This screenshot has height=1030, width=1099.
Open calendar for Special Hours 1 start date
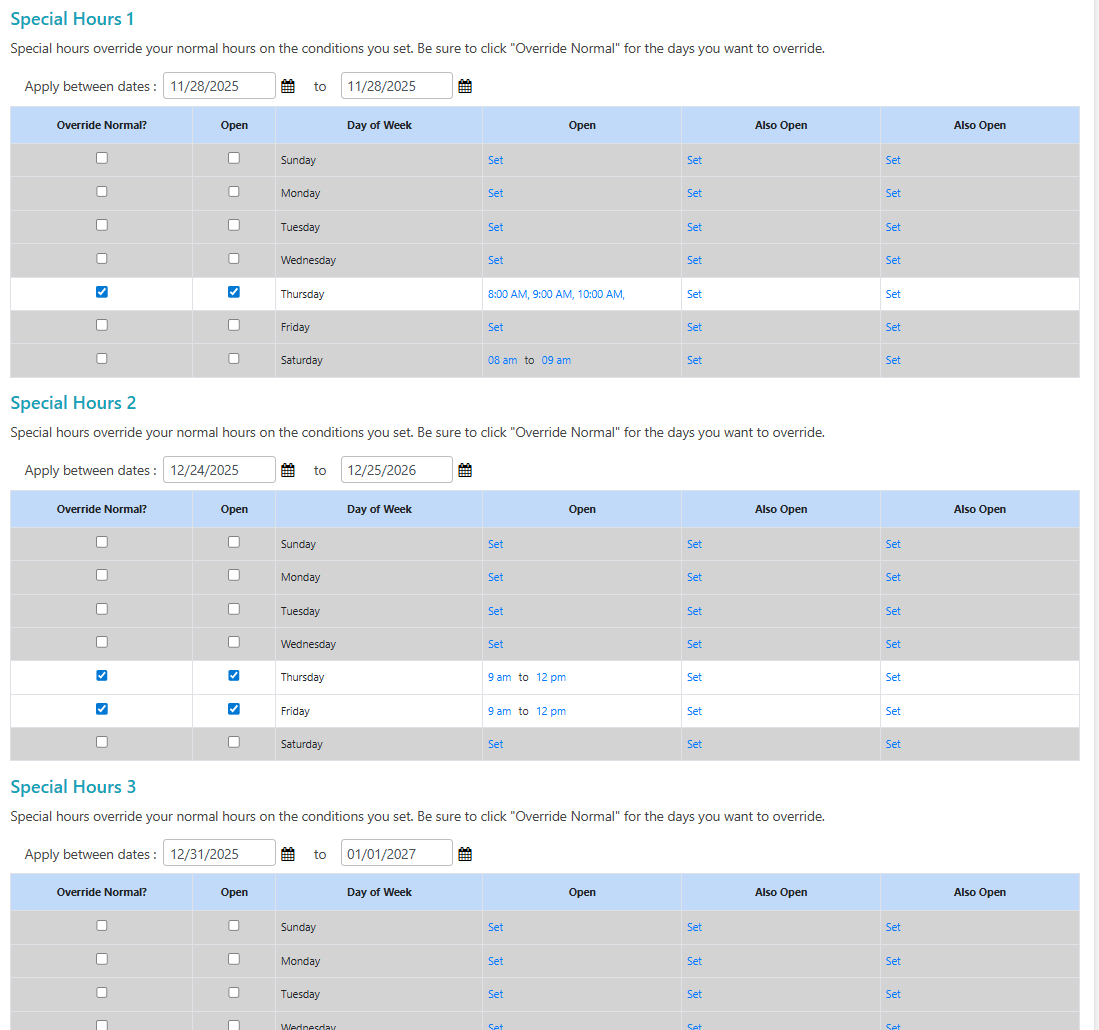point(288,86)
